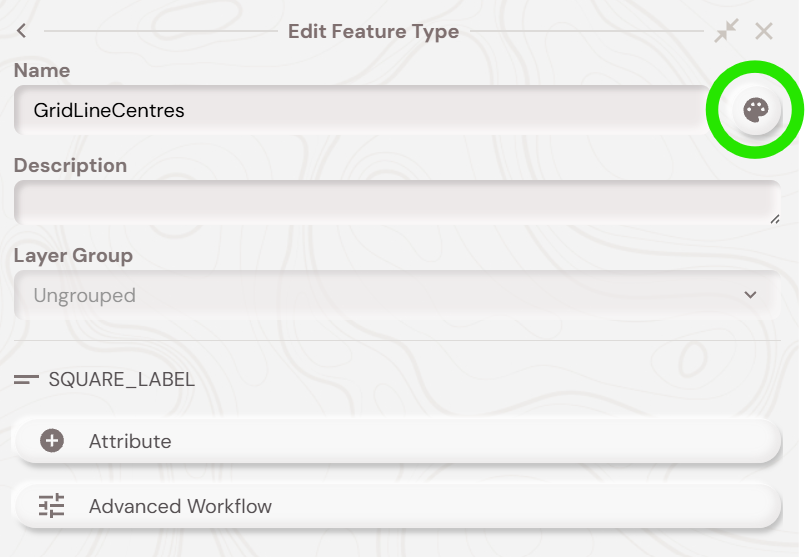The height and width of the screenshot is (557, 805).
Task: Collapse the Edit Feature Type panel
Action: 726,31
